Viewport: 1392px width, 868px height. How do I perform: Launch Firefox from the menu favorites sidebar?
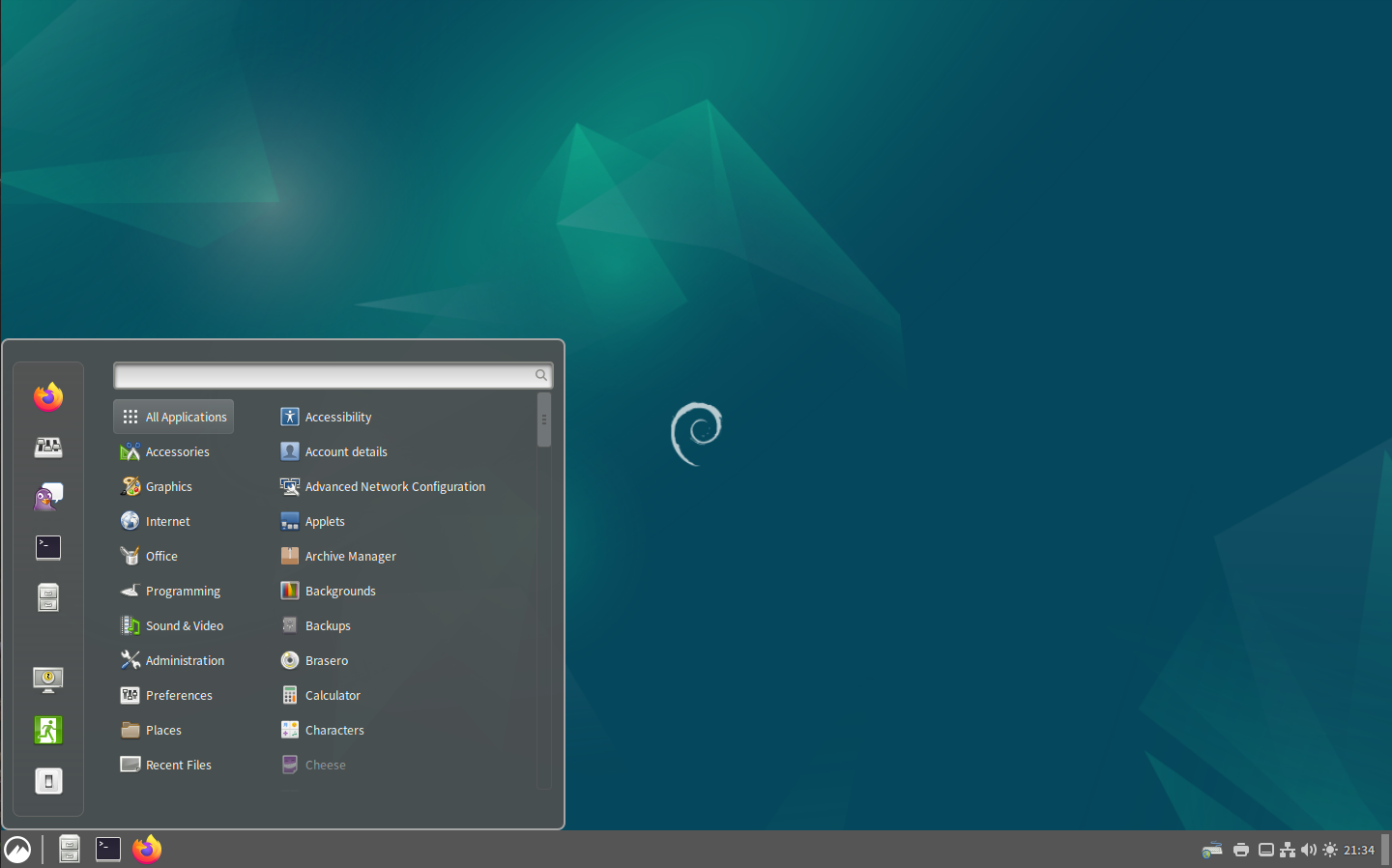click(x=48, y=396)
